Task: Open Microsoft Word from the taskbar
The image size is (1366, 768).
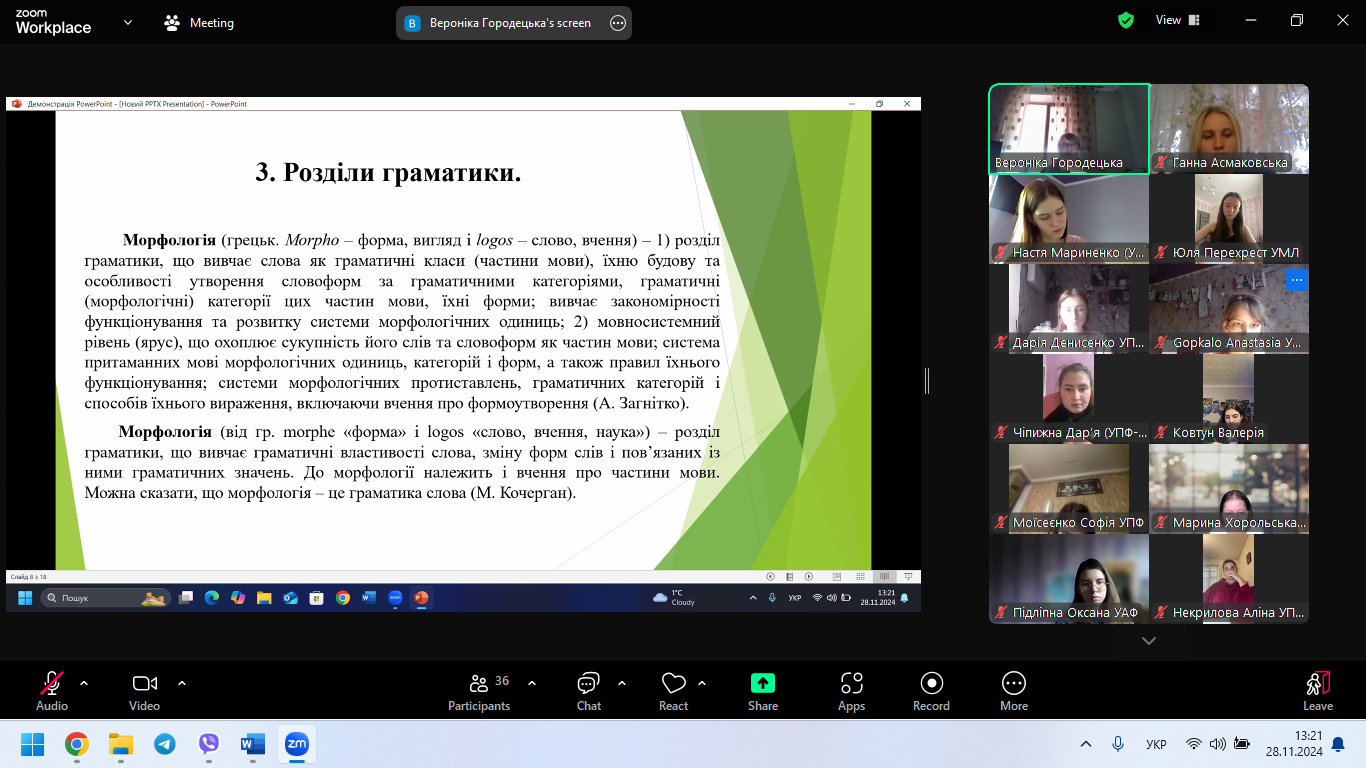Action: 252,744
